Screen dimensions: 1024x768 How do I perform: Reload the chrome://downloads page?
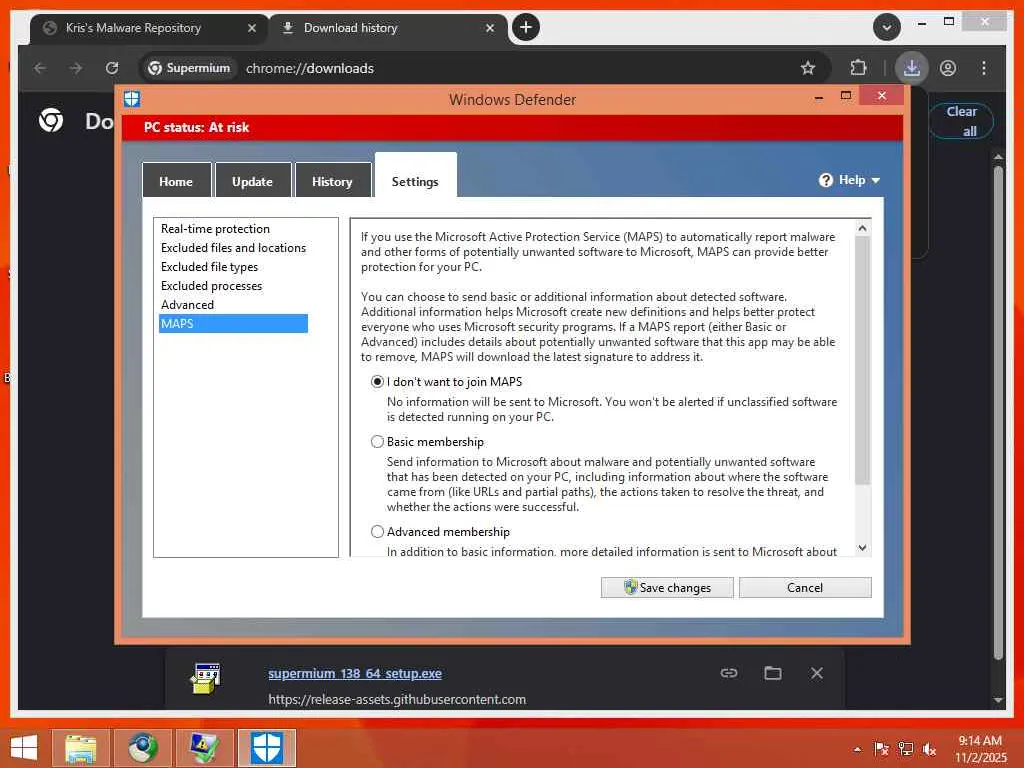(112, 68)
